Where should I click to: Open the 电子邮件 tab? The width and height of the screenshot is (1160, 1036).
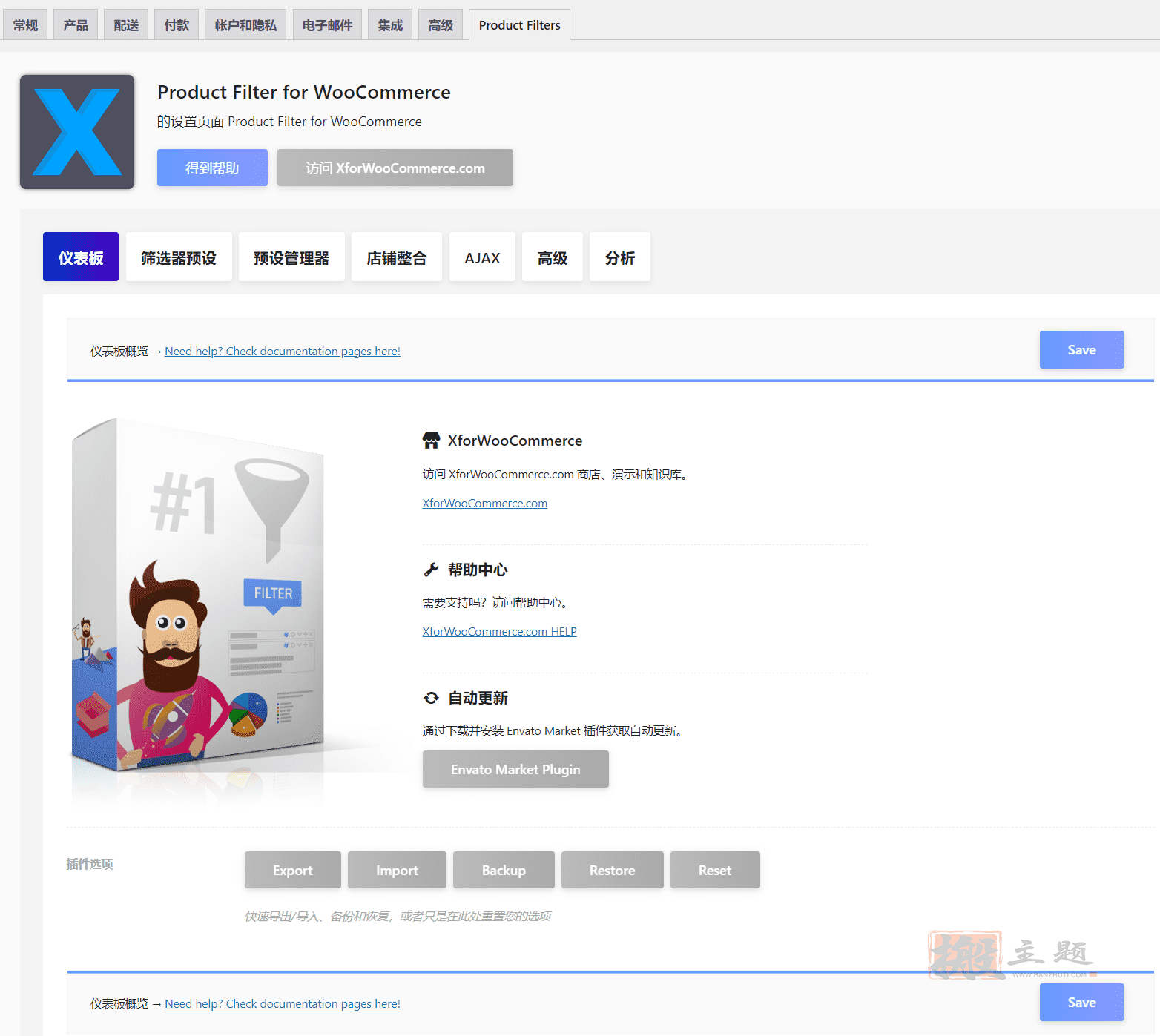pos(327,25)
